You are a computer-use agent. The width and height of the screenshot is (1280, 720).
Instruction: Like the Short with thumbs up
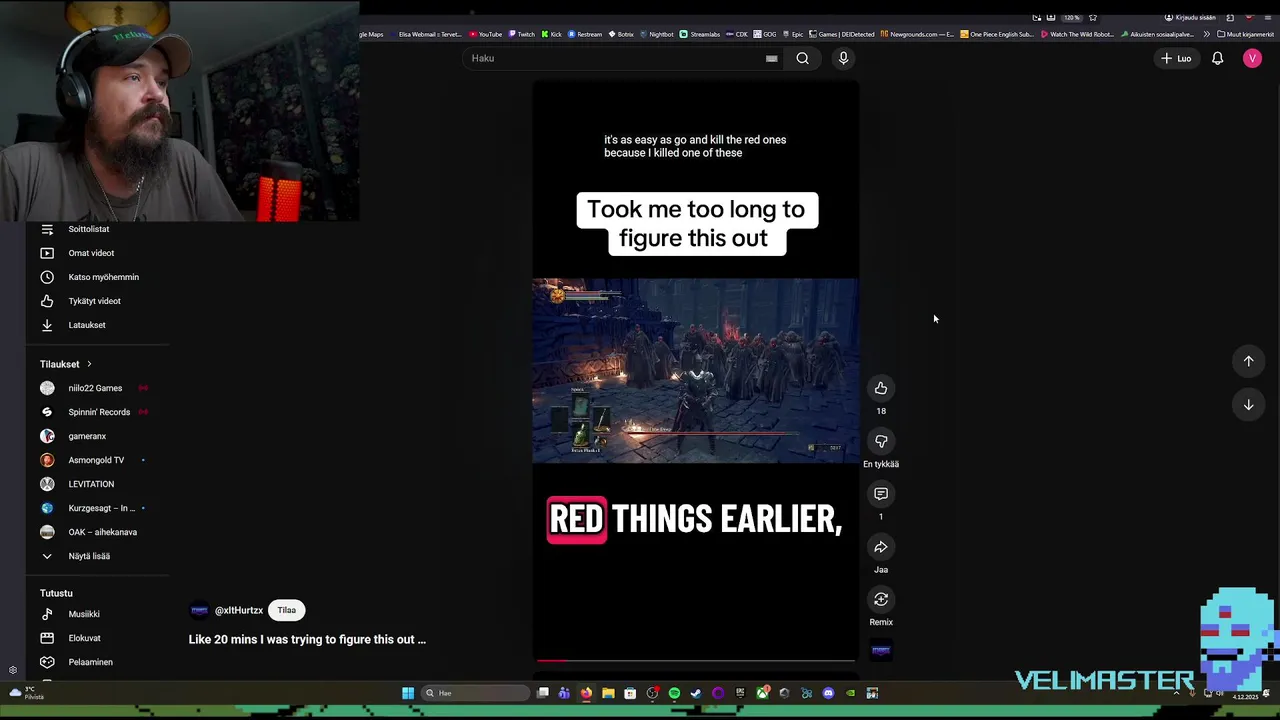click(881, 388)
